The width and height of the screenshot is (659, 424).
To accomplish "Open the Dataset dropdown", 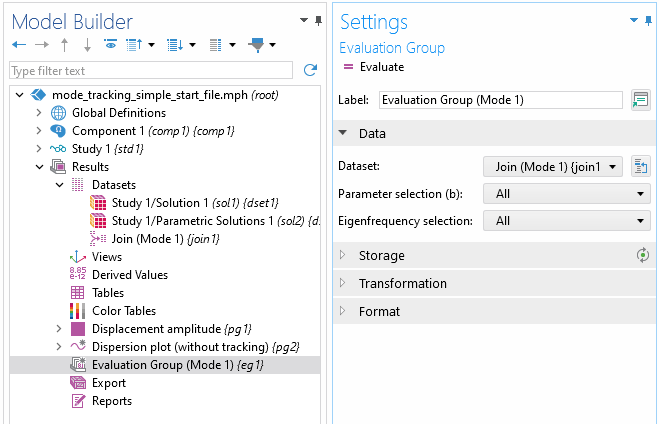I will point(553,166).
